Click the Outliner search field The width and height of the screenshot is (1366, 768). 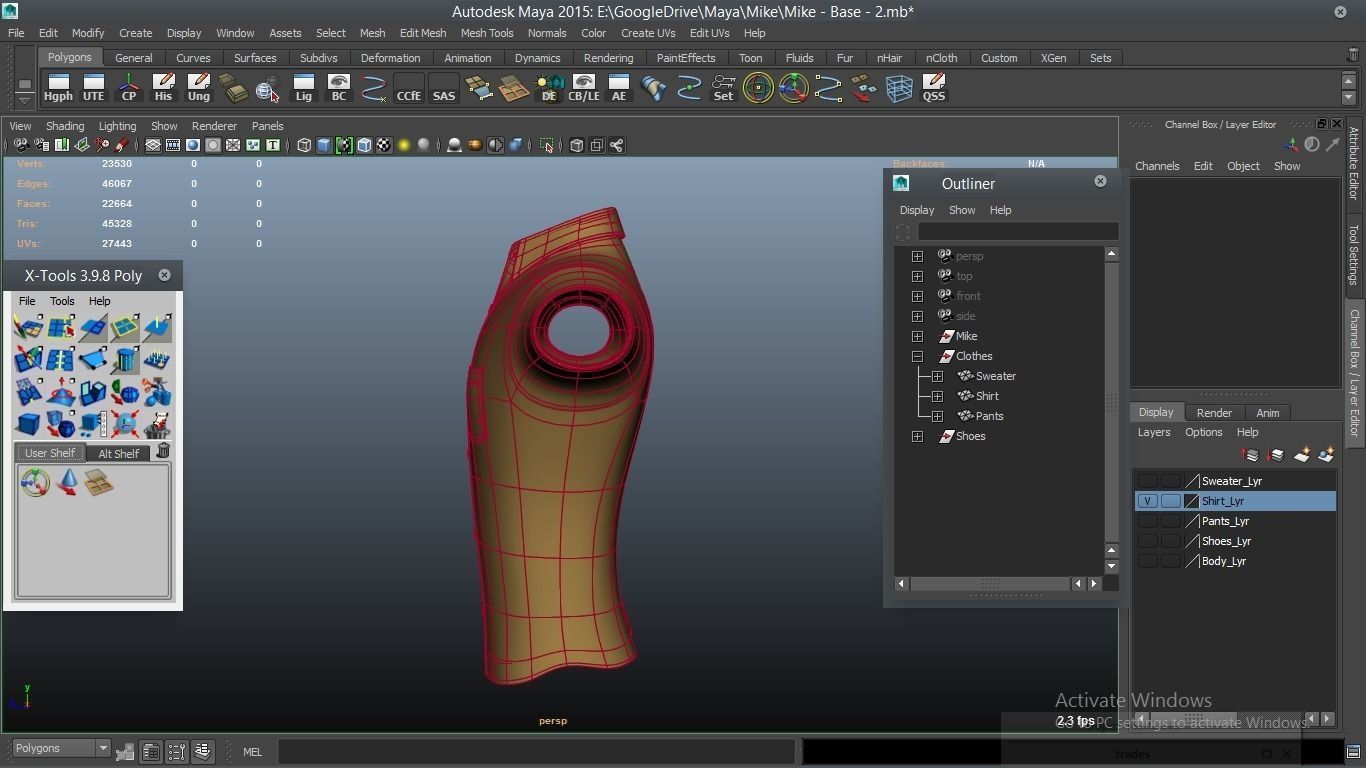(x=1018, y=232)
